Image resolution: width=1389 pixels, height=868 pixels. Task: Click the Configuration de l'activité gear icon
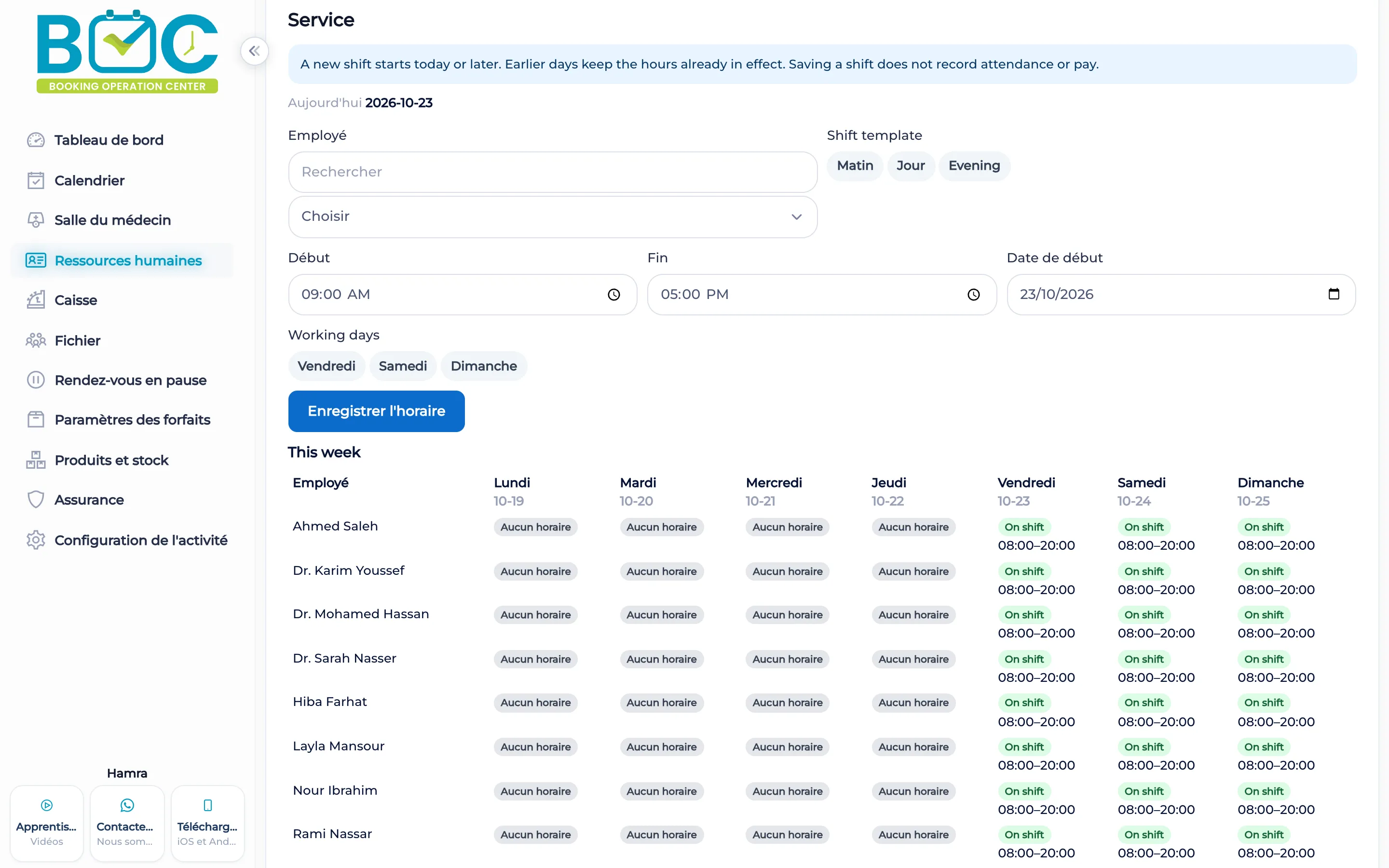coord(36,540)
